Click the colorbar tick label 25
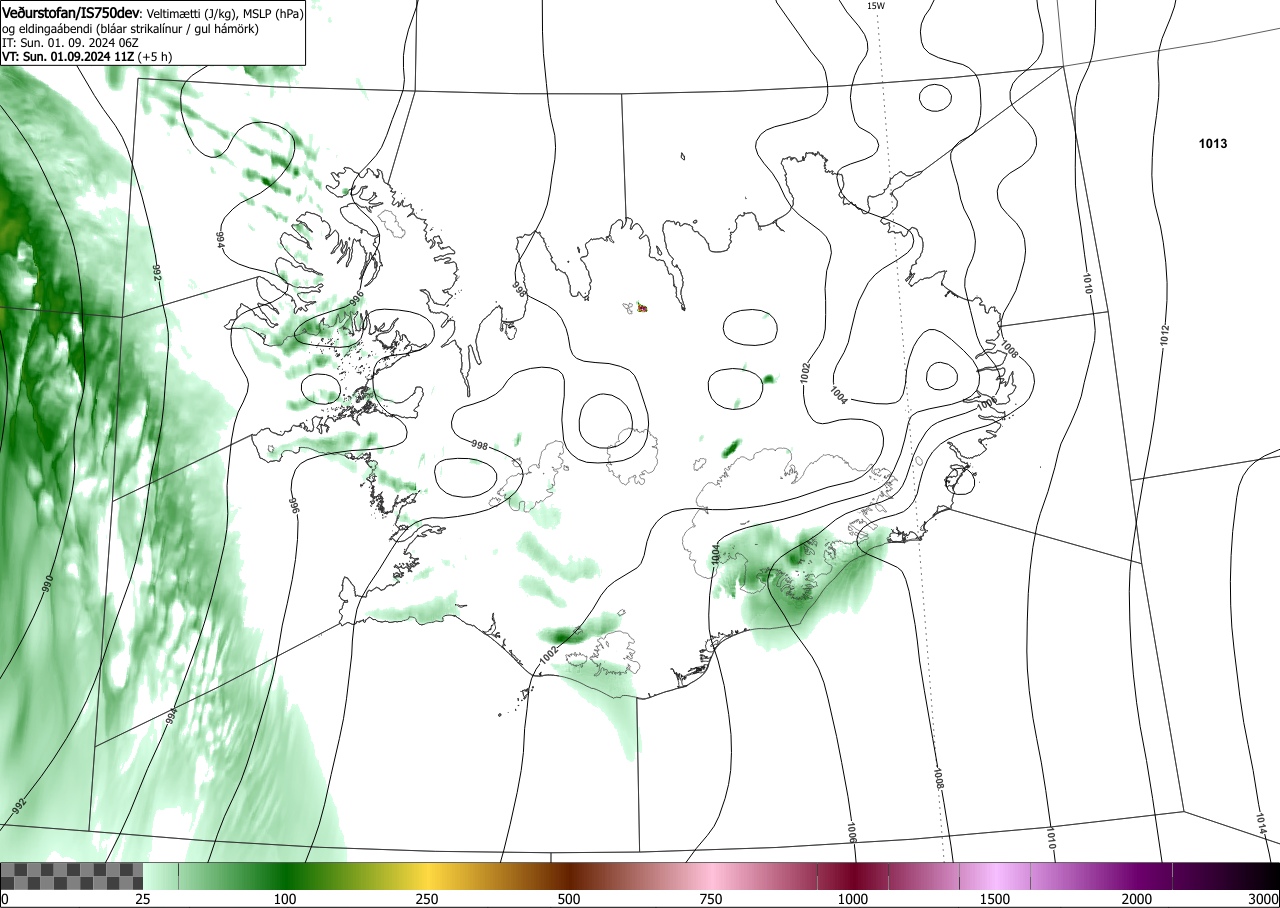The height and width of the screenshot is (908, 1280). [143, 899]
